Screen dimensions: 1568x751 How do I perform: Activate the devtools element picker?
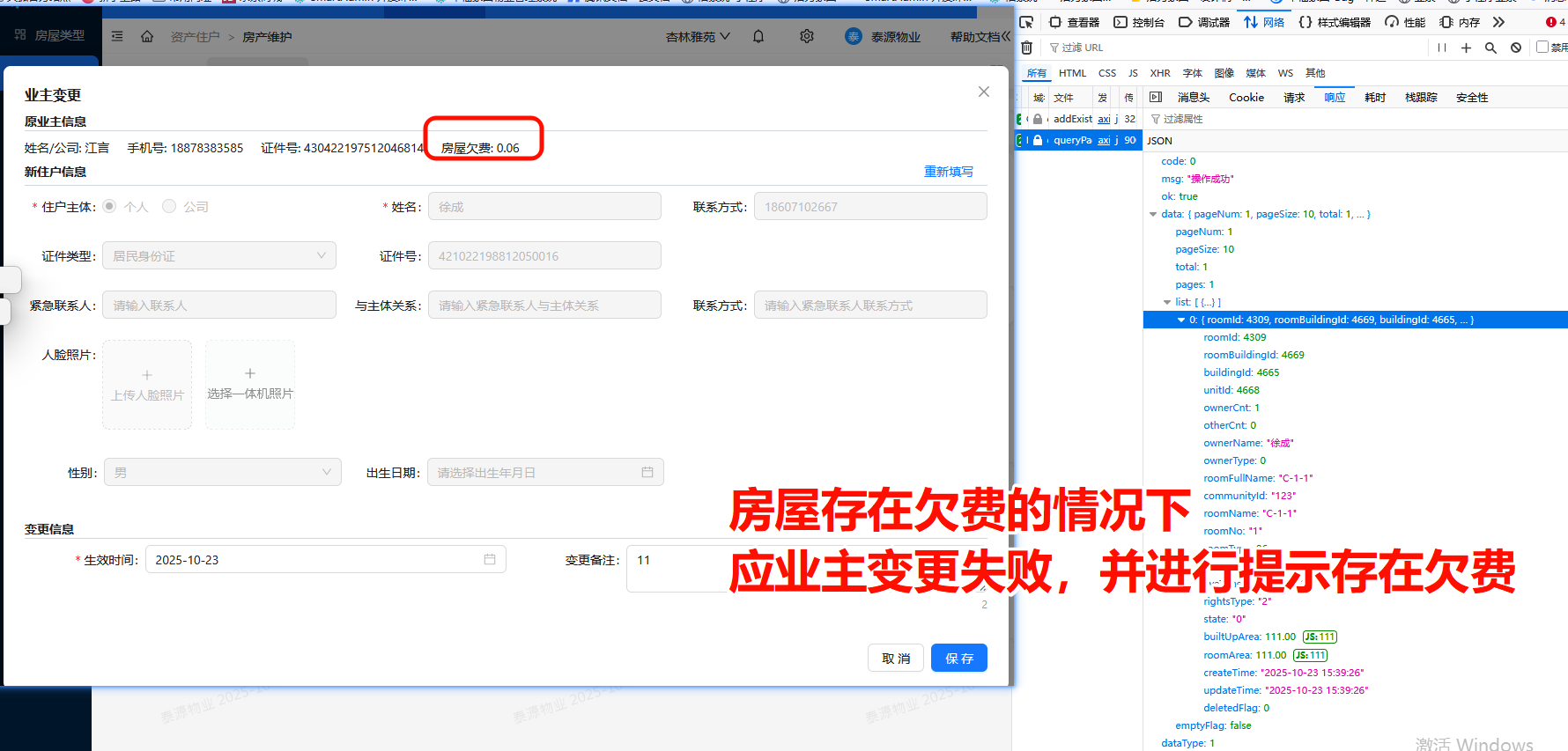pos(1026,22)
